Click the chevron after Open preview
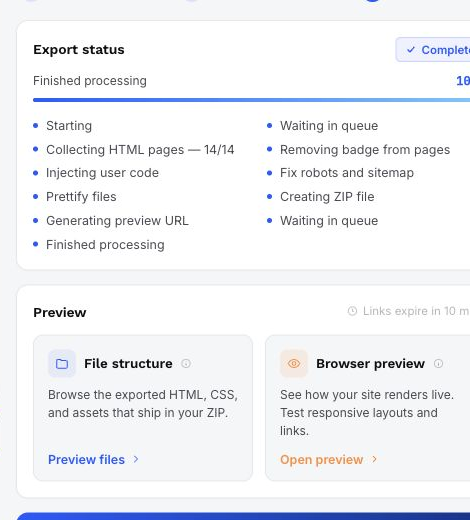The width and height of the screenshot is (470, 520). pos(374,459)
